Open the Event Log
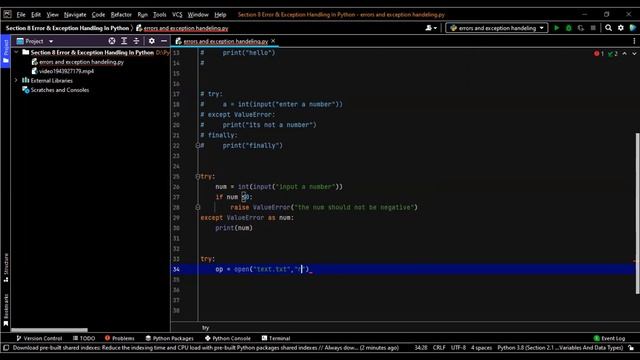This screenshot has width=640, height=360. pos(609,338)
